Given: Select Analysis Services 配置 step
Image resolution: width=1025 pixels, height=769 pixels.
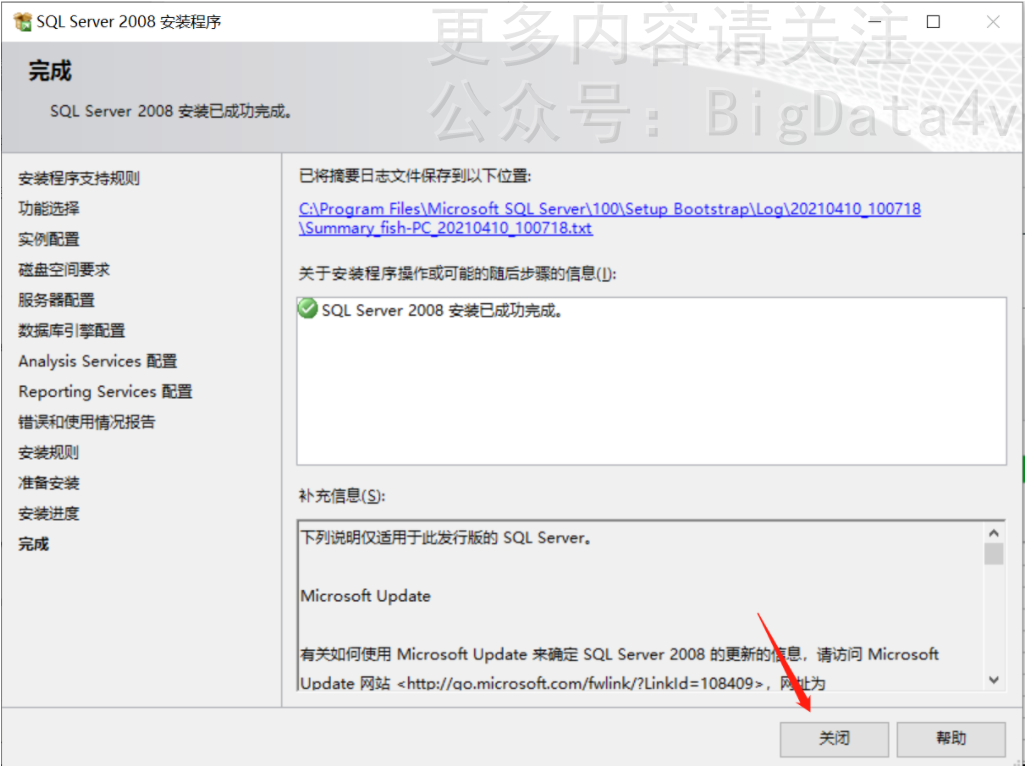Looking at the screenshot, I should 98,361.
